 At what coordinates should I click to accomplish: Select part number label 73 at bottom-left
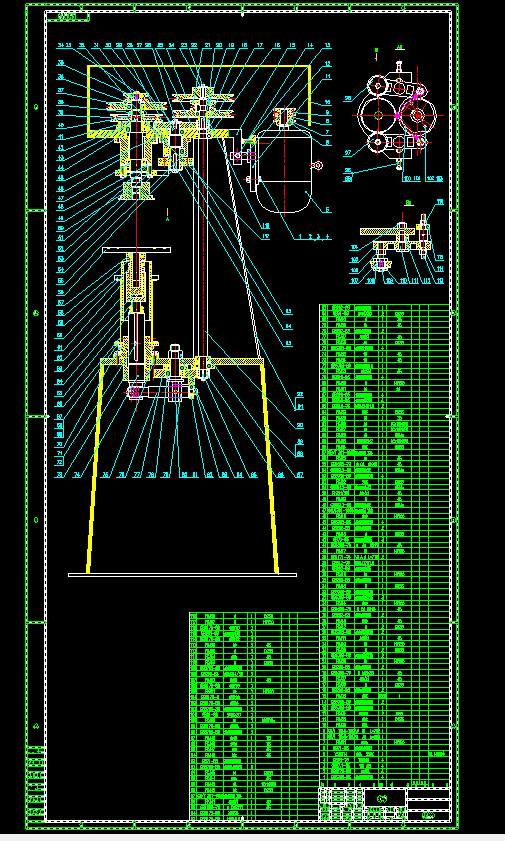[60, 475]
